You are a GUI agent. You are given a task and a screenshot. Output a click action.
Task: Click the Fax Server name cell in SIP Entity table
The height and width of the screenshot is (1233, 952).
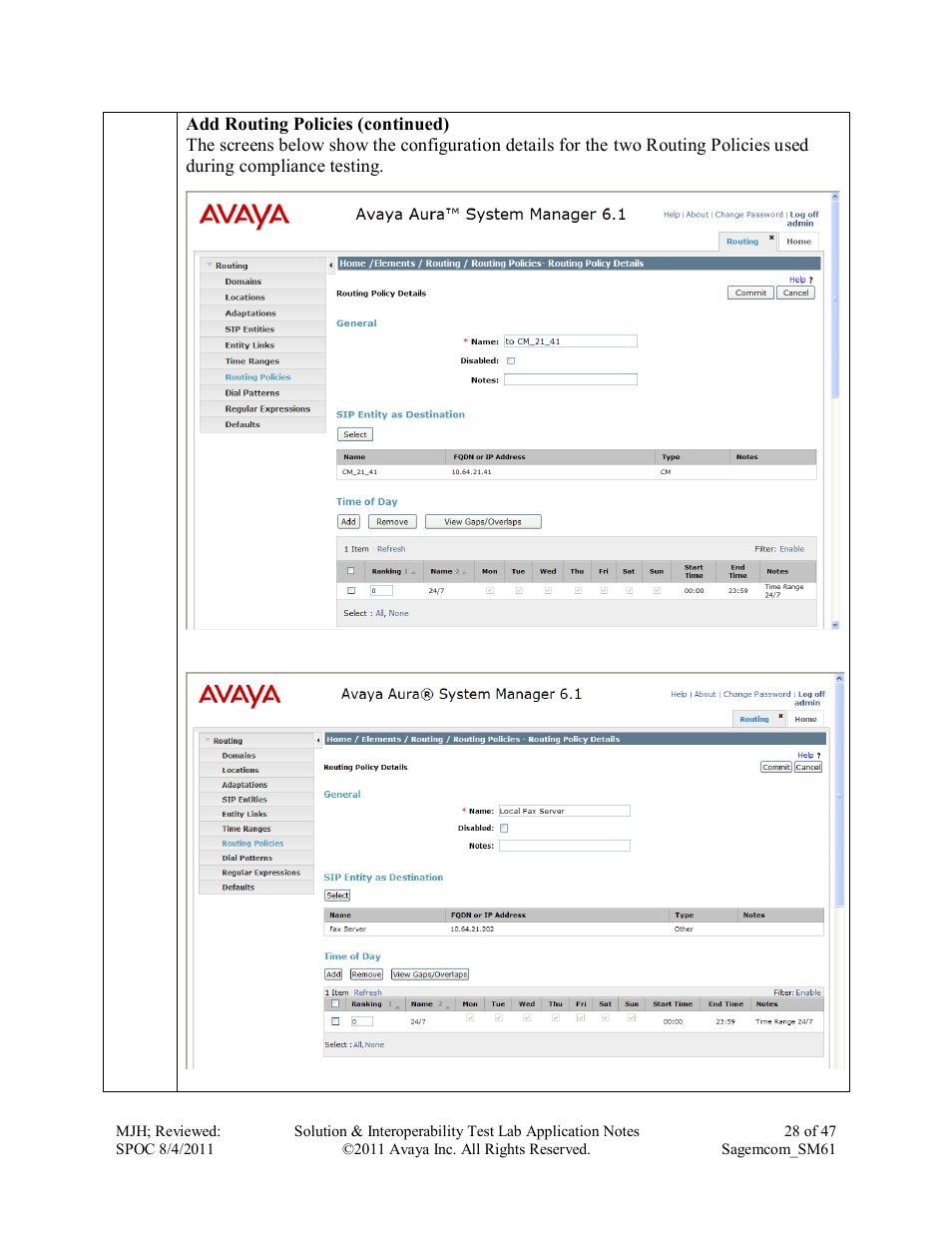point(347,928)
